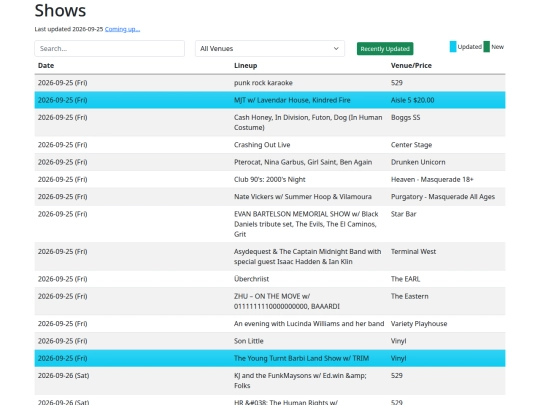Image resolution: width=540 pixels, height=405 pixels.
Task: Select ZHU – ON THE MOVE lineup
Action: 287,301
